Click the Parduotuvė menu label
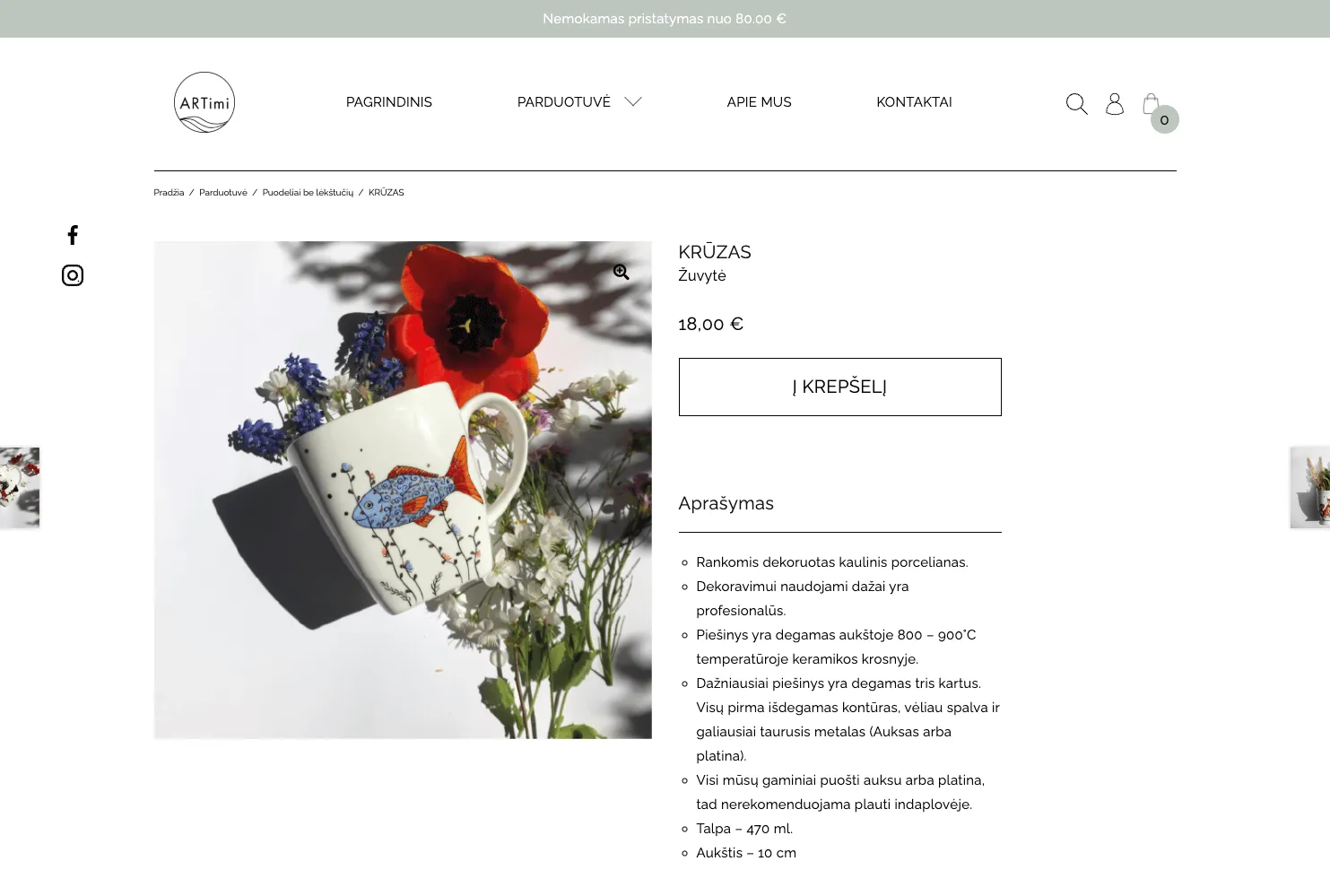The width and height of the screenshot is (1330, 896). (564, 102)
